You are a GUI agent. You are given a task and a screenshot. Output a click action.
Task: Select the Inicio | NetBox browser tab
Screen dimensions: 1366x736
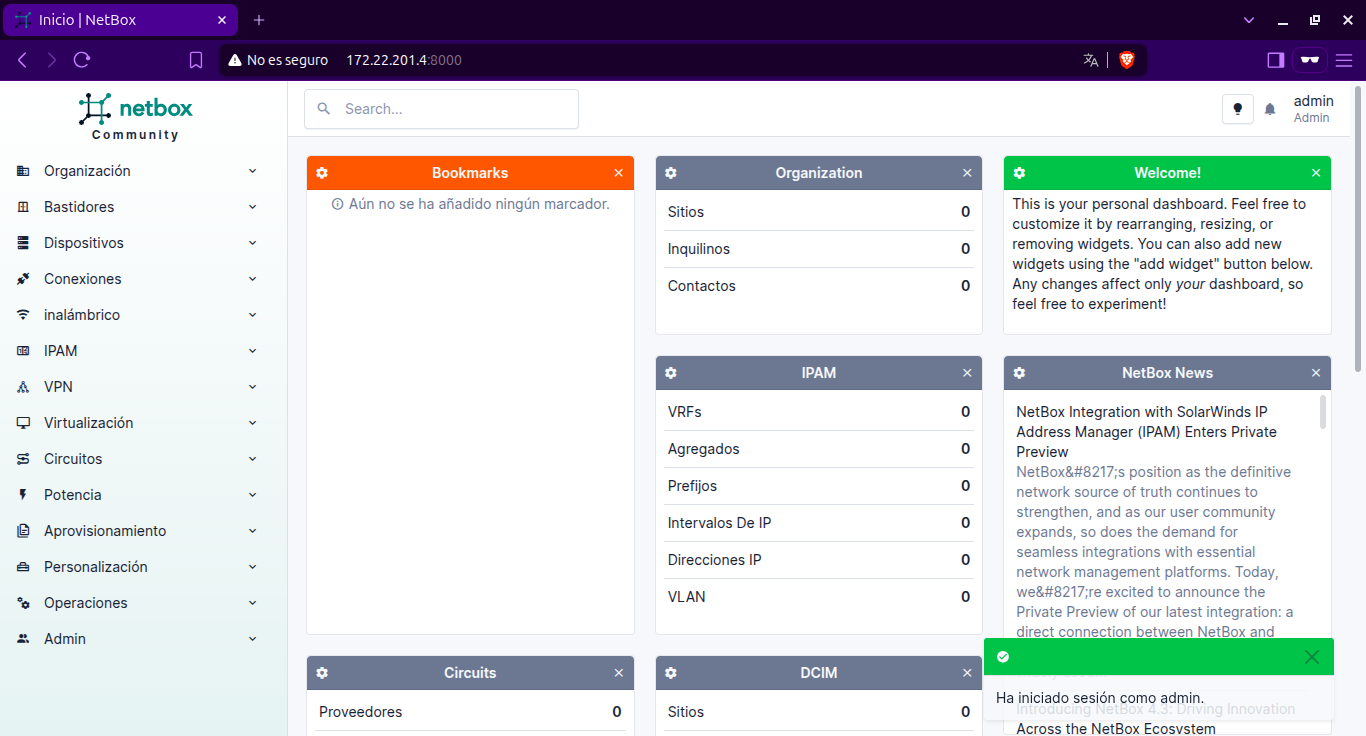(x=121, y=20)
